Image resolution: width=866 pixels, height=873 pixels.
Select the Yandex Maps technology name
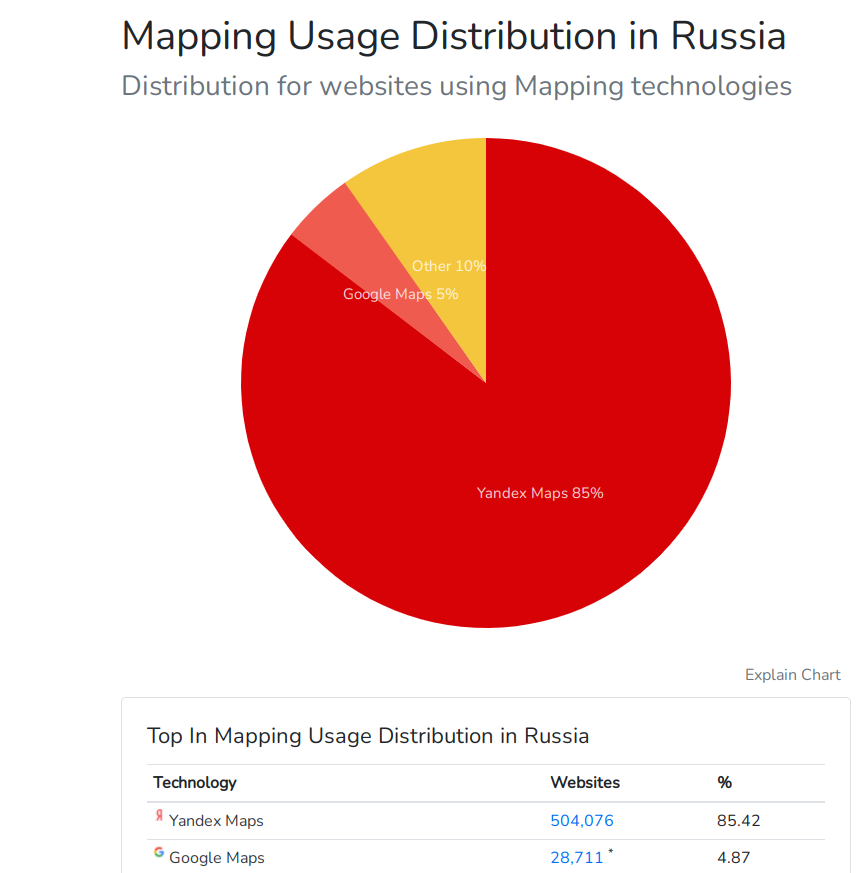tap(216, 821)
